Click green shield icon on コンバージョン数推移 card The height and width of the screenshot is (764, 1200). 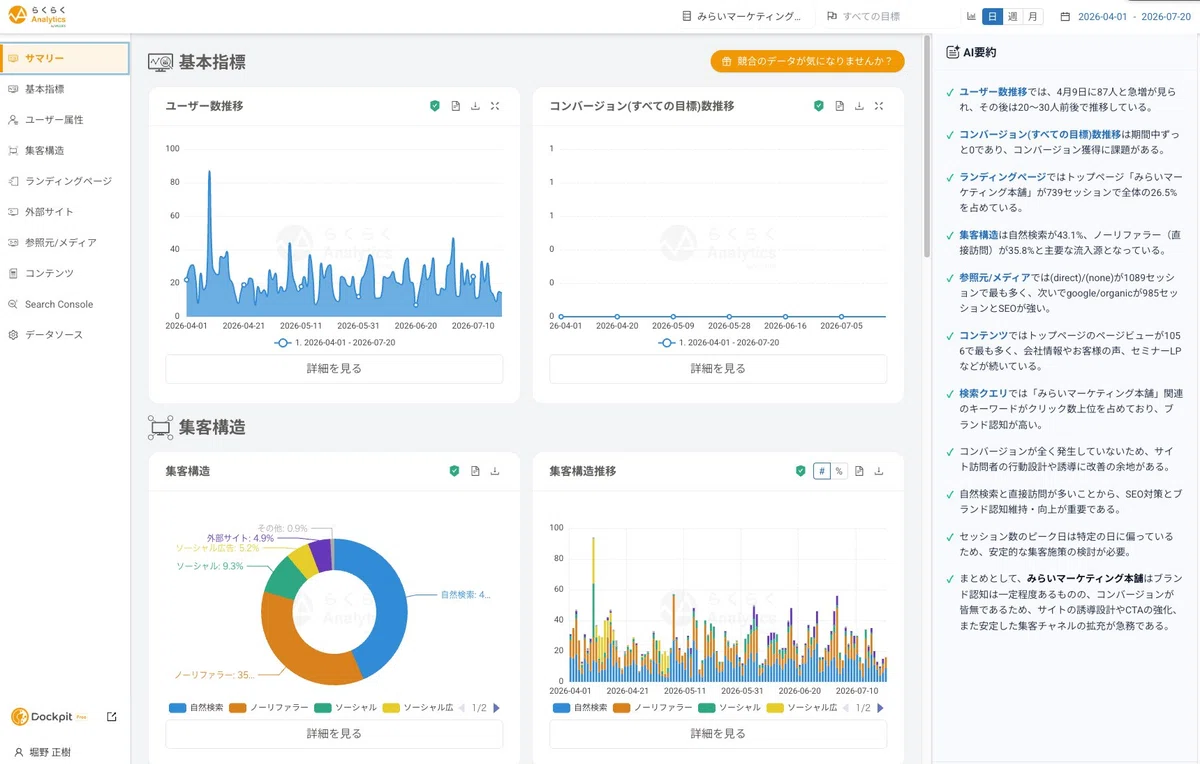(x=819, y=106)
